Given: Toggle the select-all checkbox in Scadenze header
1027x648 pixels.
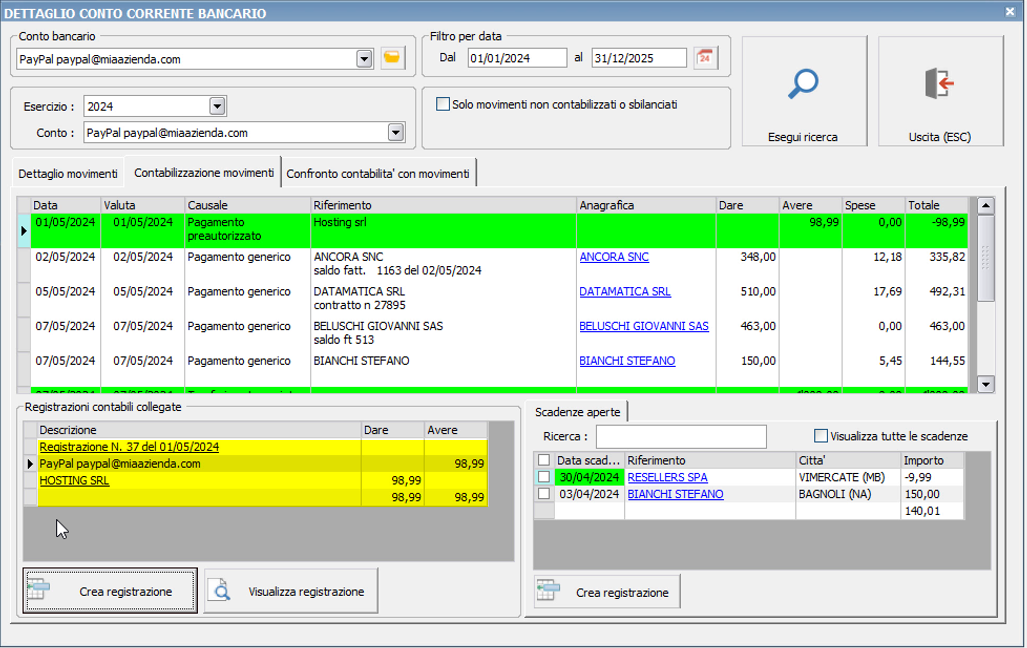Looking at the screenshot, I should click(x=544, y=460).
